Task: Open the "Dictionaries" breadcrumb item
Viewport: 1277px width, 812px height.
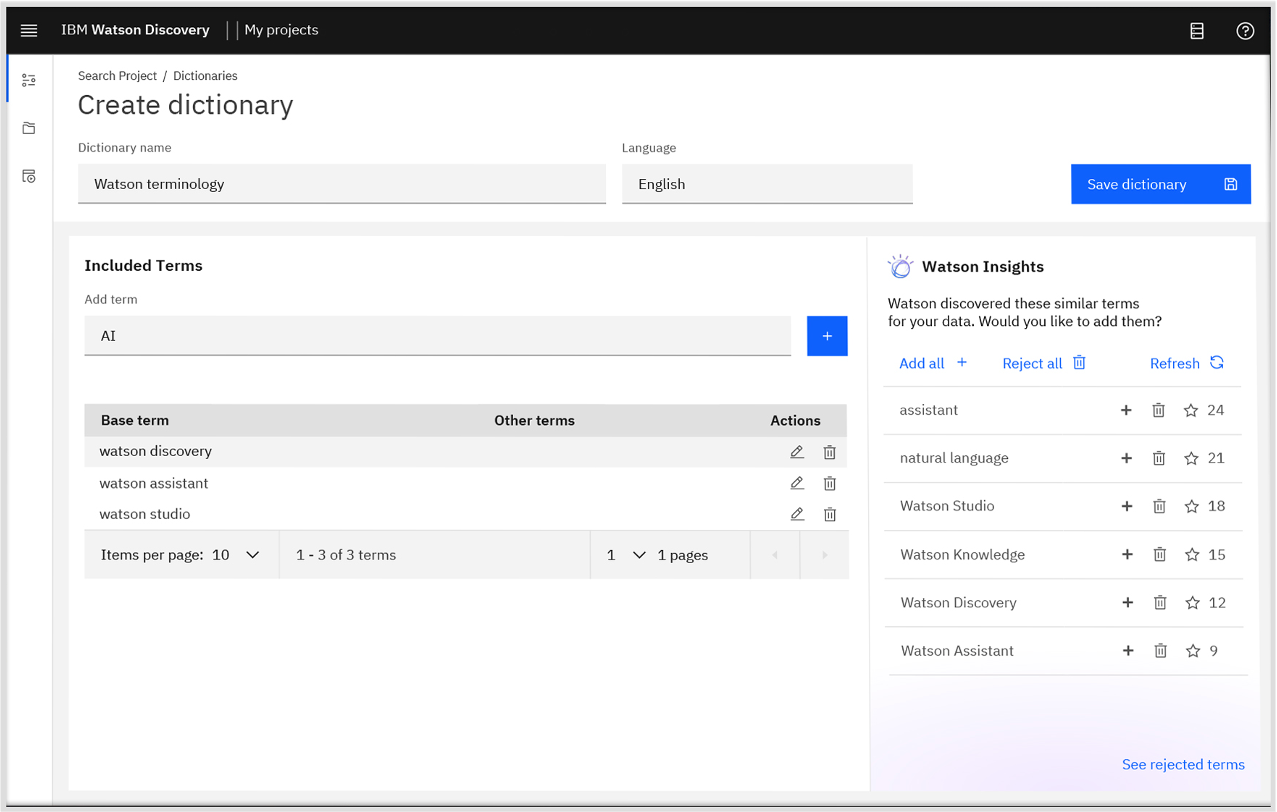Action: pyautogui.click(x=204, y=75)
